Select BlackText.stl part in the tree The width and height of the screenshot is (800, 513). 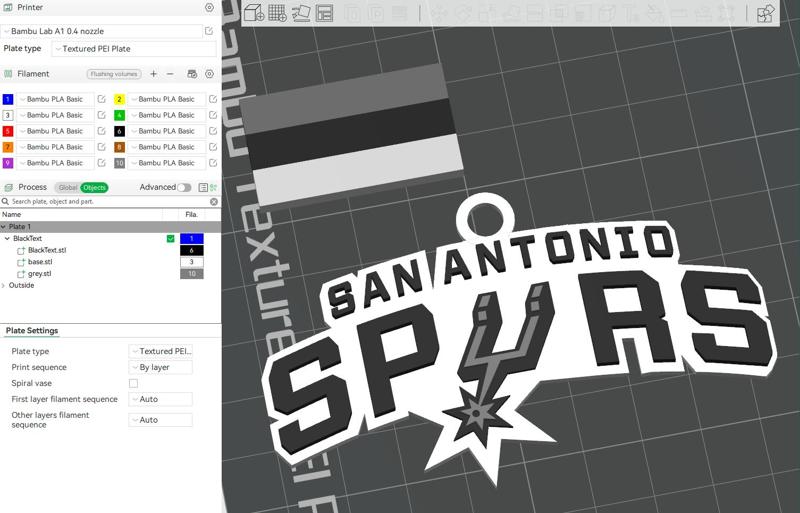[46, 250]
